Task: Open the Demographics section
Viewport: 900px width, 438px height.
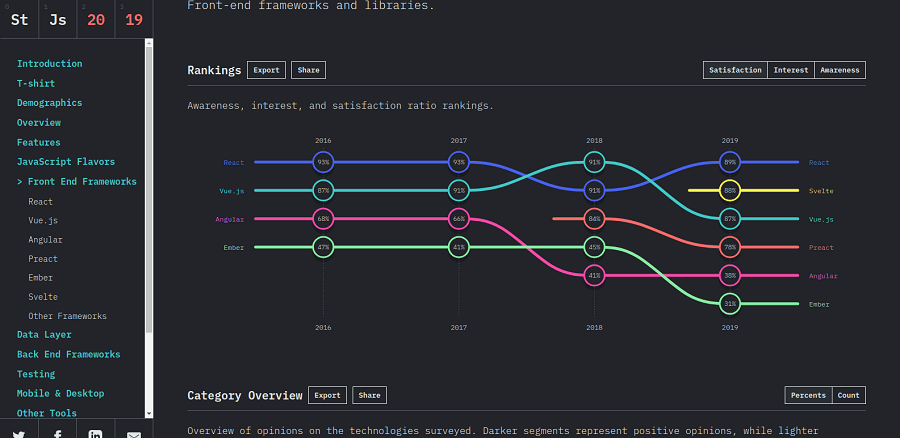Action: tap(49, 103)
